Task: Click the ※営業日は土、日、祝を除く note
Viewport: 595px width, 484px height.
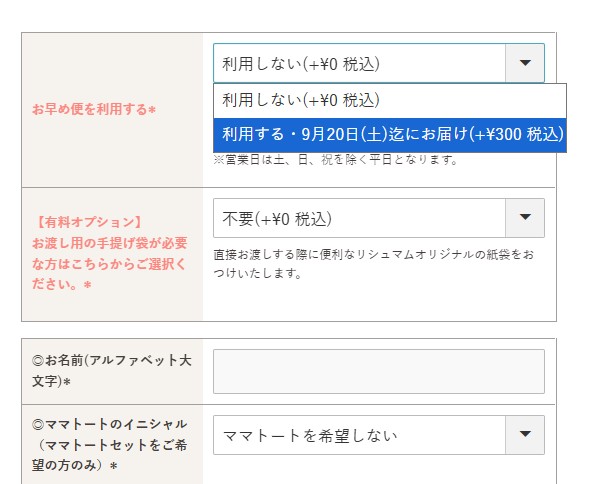Action: (x=335, y=160)
